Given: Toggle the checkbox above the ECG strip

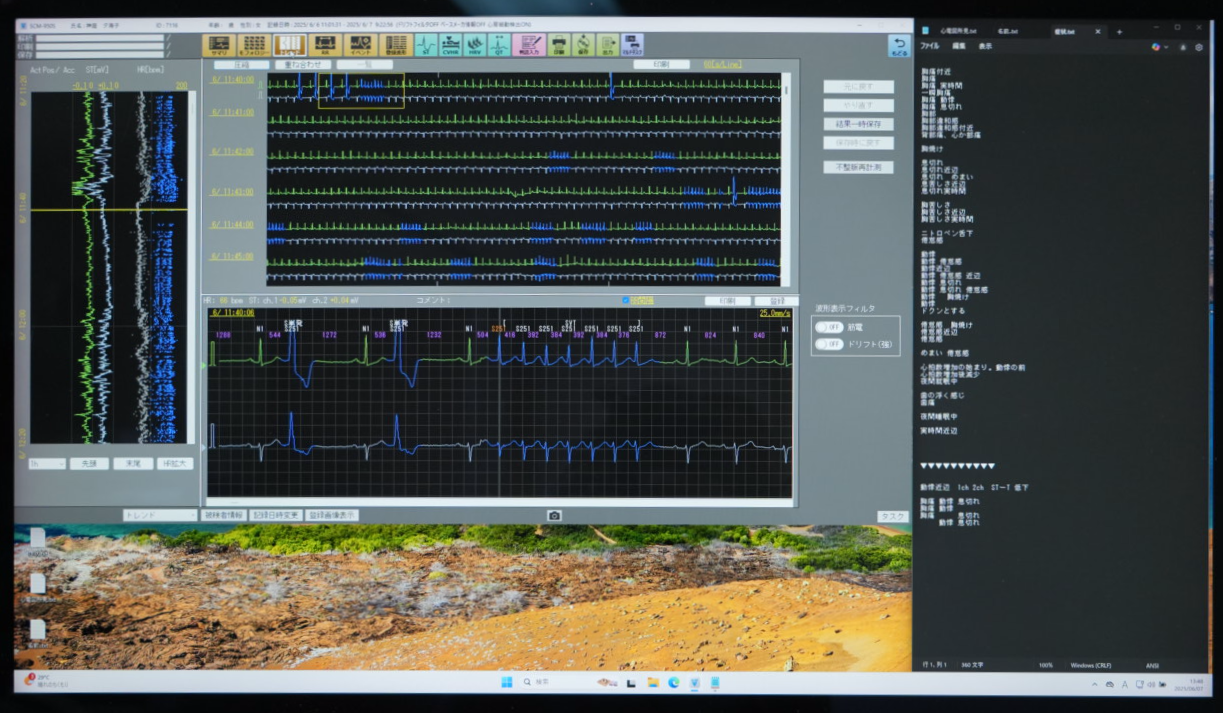Looking at the screenshot, I should [626, 300].
